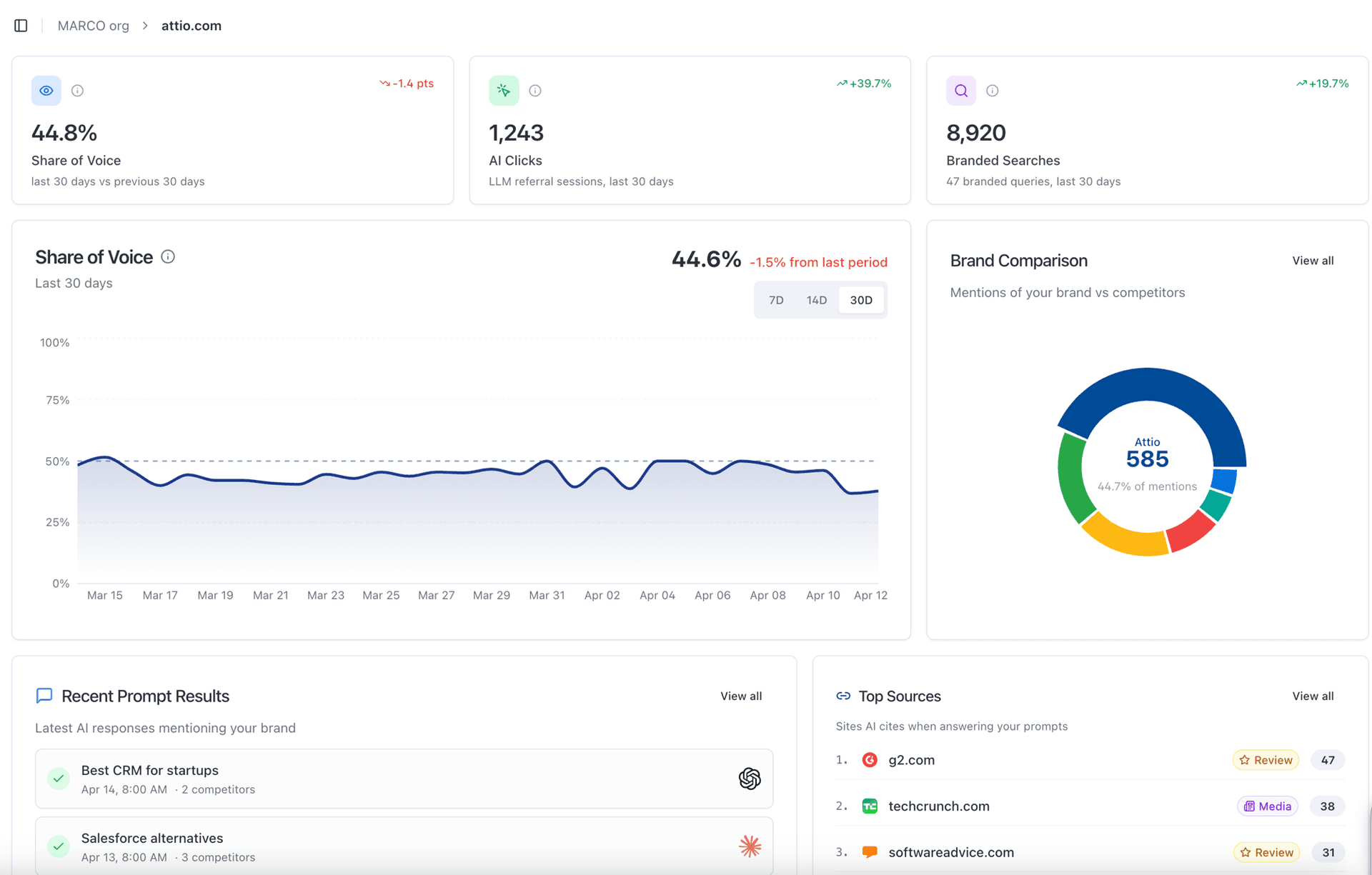Open info tooltip beside AI Clicks icon
The height and width of the screenshot is (875, 1372).
pos(535,91)
